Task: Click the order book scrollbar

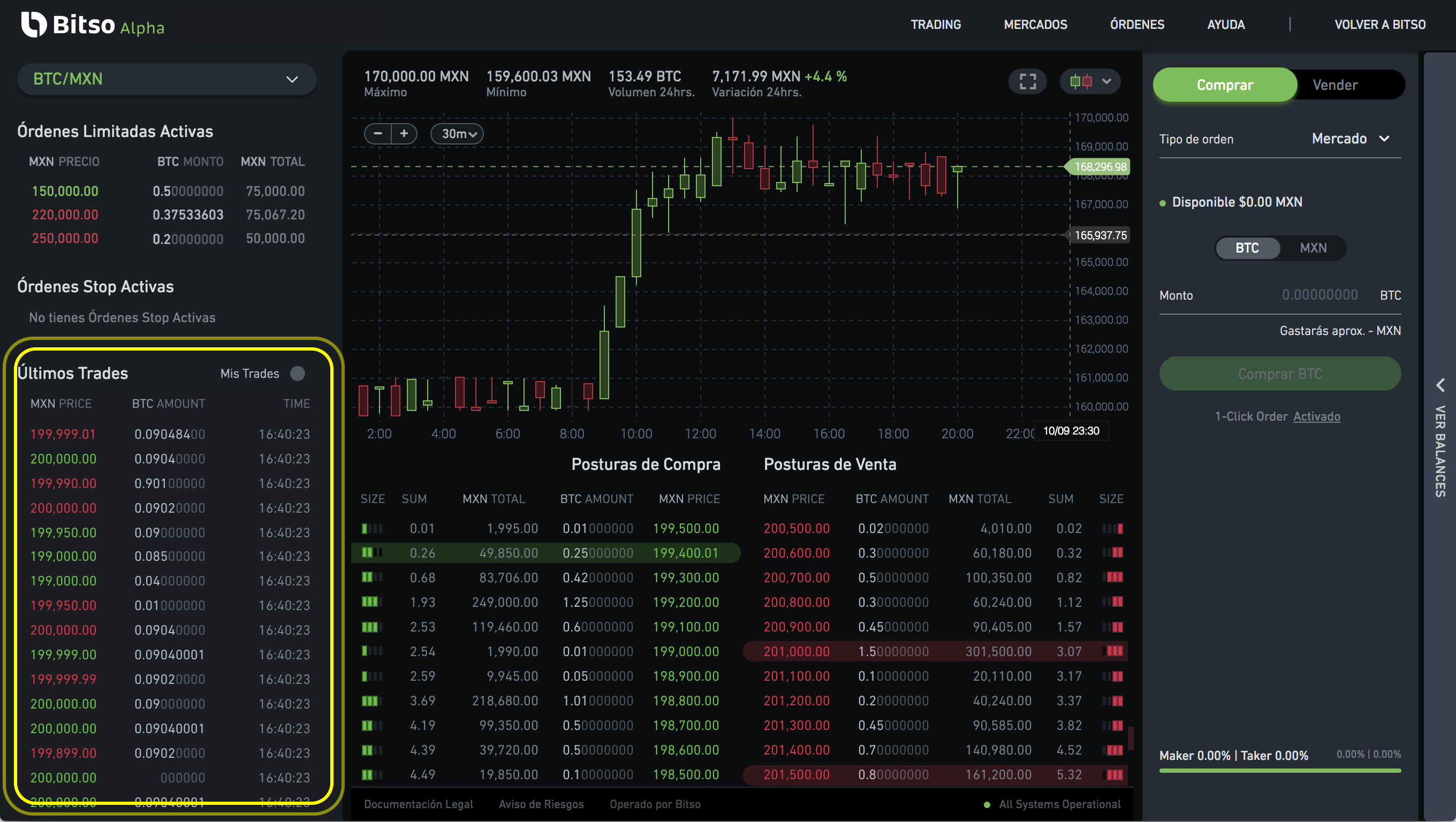Action: click(1131, 738)
